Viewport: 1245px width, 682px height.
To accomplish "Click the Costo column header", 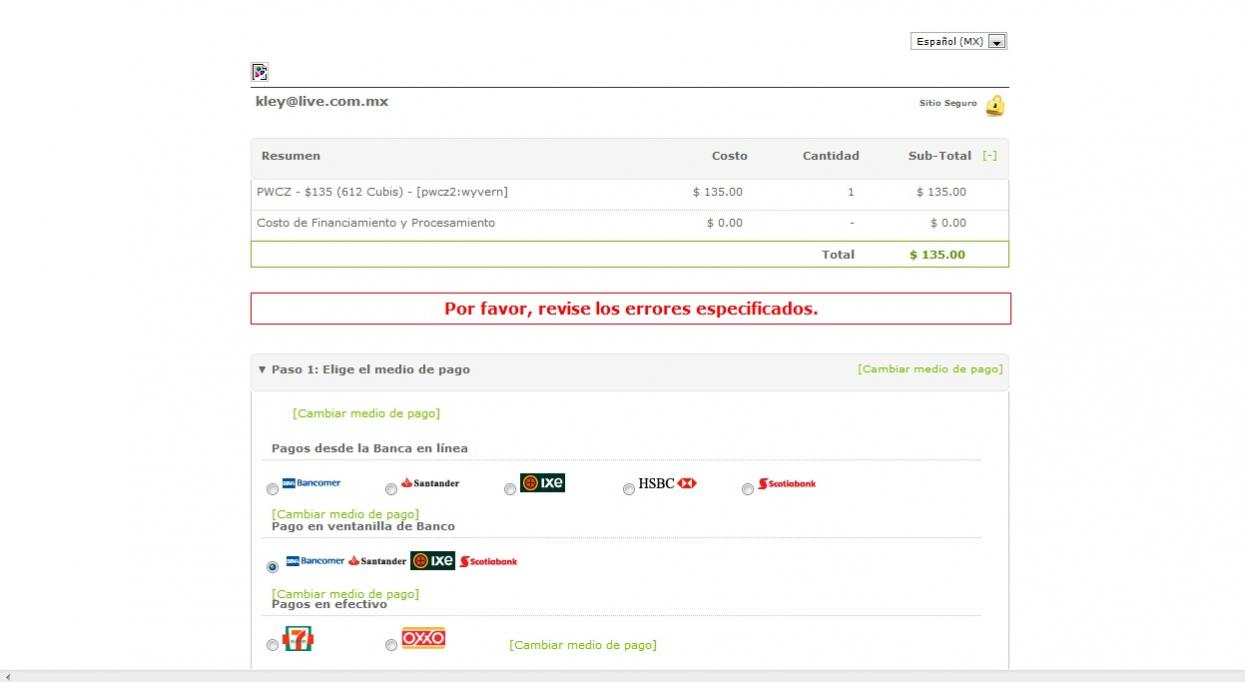I will click(x=730, y=156).
